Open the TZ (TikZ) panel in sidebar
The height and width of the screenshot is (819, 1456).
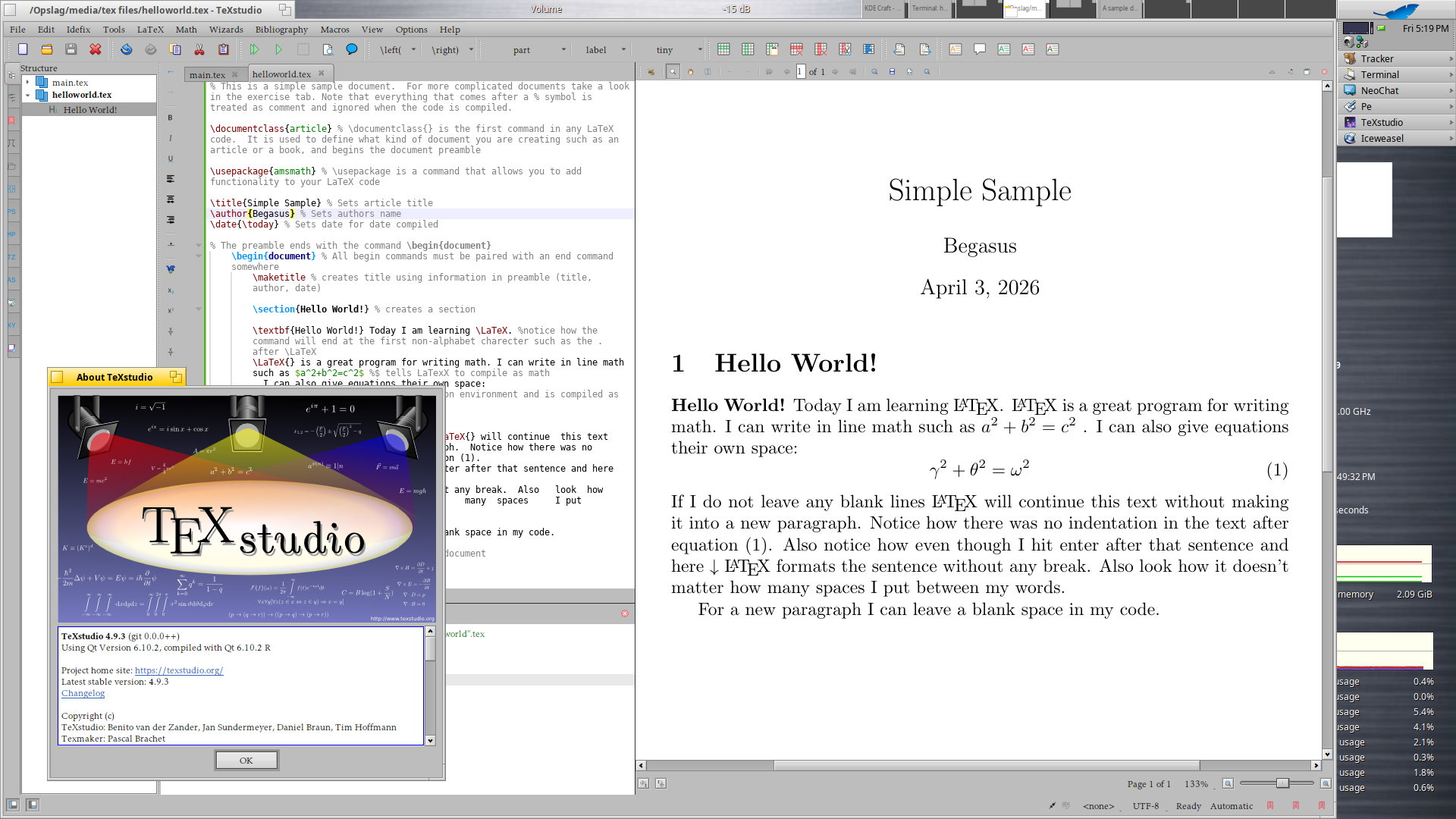pyautogui.click(x=11, y=257)
